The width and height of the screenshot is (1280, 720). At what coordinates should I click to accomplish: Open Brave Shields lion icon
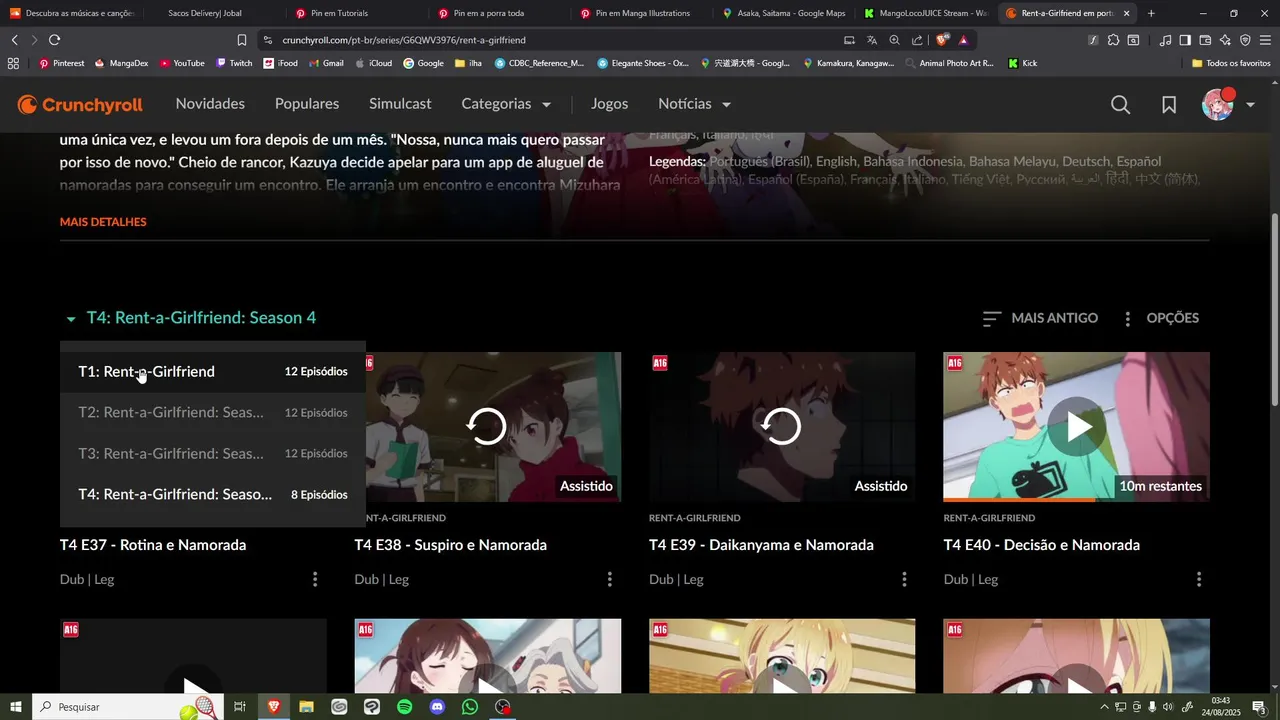point(942,40)
